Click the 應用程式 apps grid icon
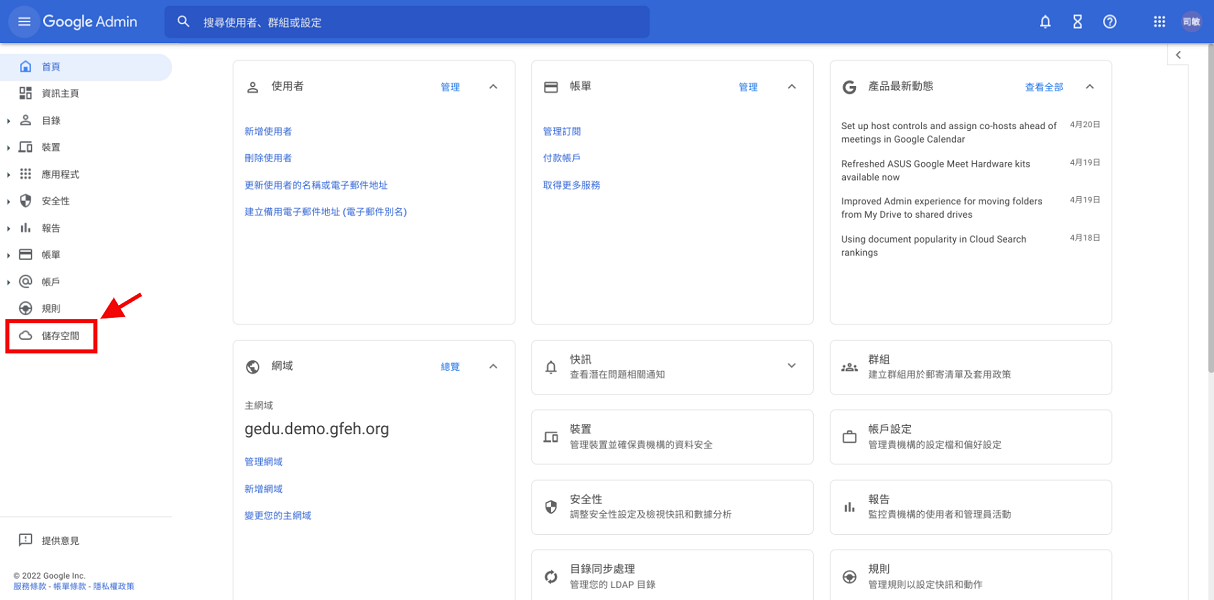Image resolution: width=1214 pixels, height=600 pixels. [26, 174]
